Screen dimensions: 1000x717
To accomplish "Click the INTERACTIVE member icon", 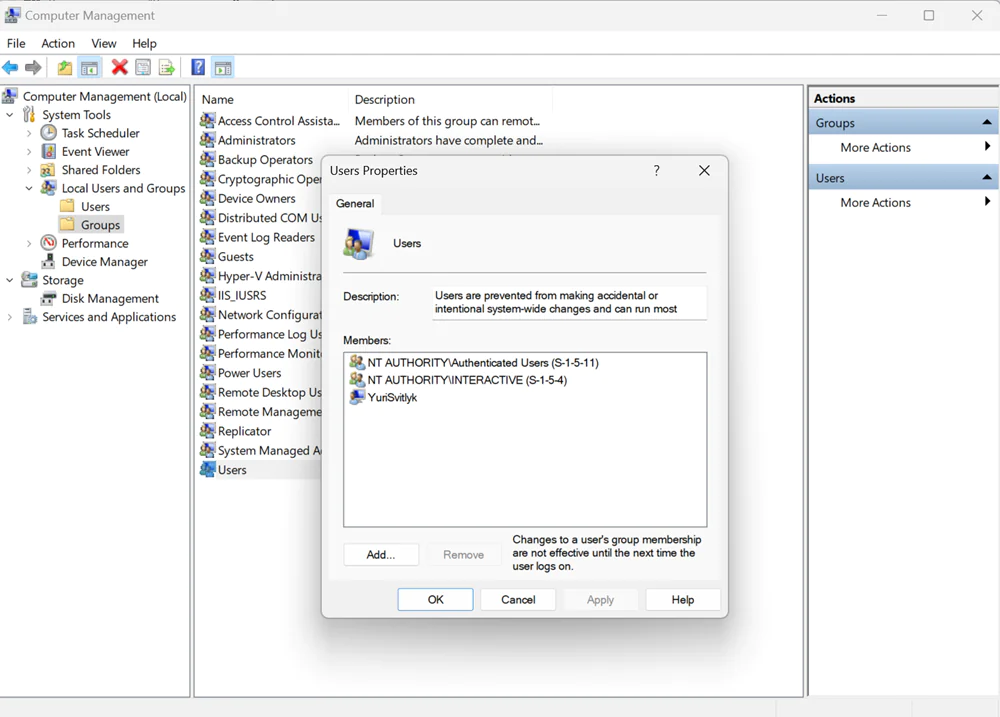I will coord(357,380).
